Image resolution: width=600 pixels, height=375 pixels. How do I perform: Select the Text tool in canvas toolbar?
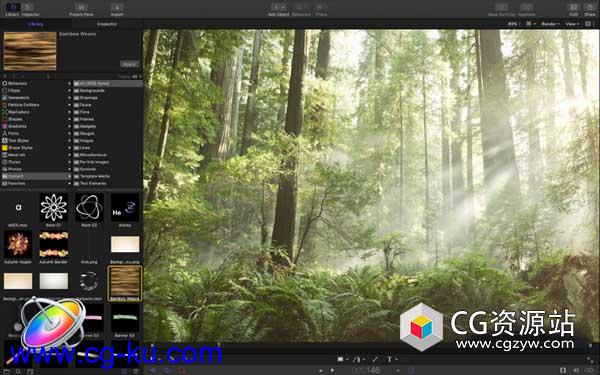390,359
